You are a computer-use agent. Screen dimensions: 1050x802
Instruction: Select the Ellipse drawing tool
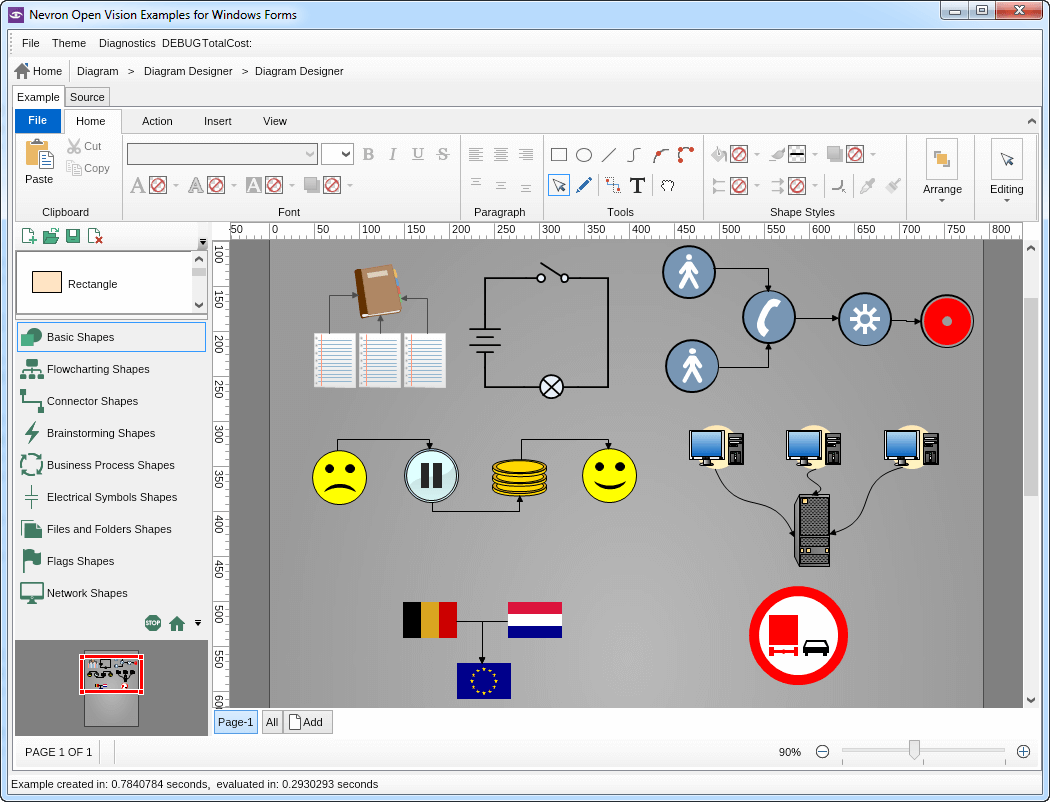(x=584, y=155)
